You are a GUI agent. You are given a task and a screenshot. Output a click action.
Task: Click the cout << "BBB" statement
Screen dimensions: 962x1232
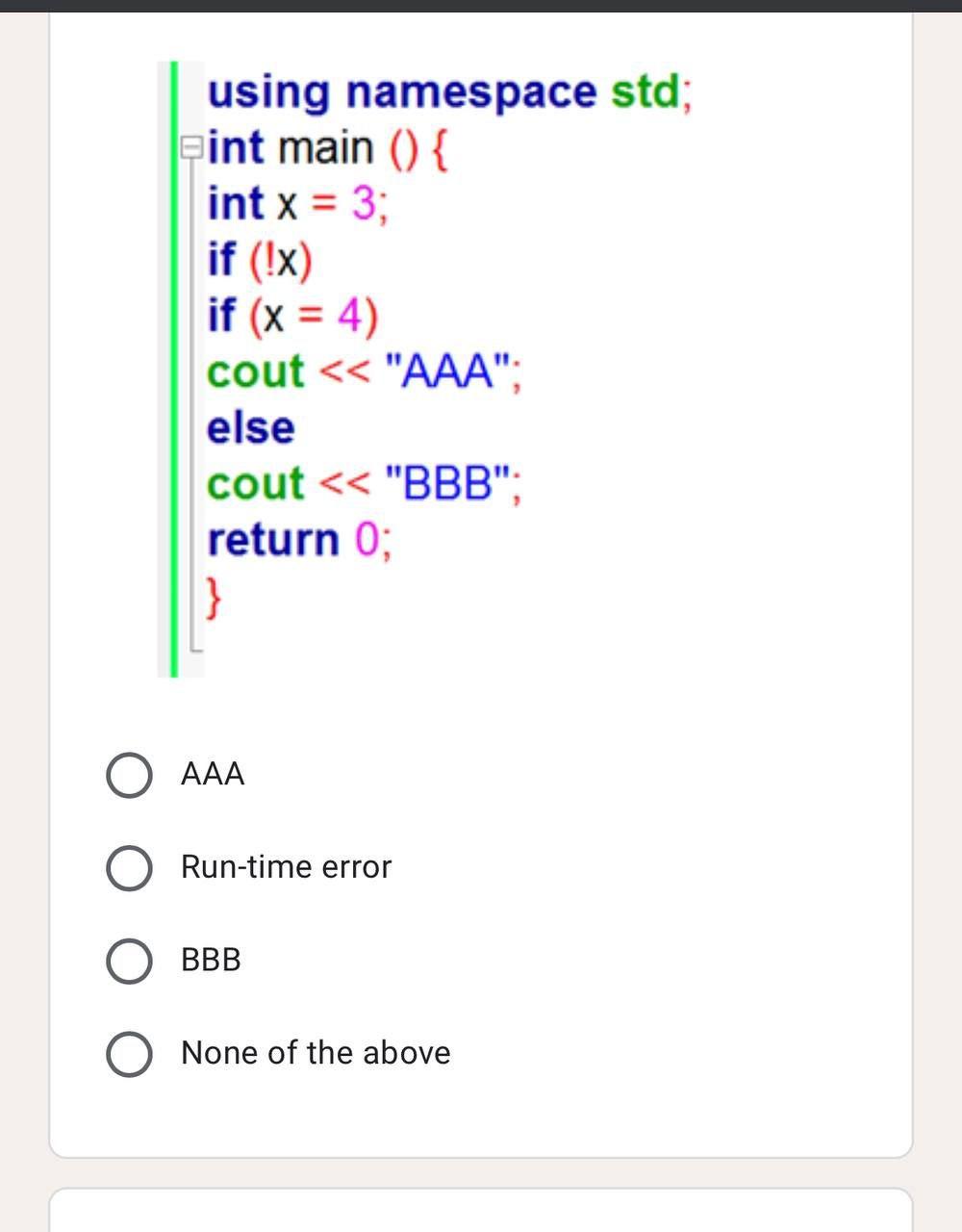[363, 484]
